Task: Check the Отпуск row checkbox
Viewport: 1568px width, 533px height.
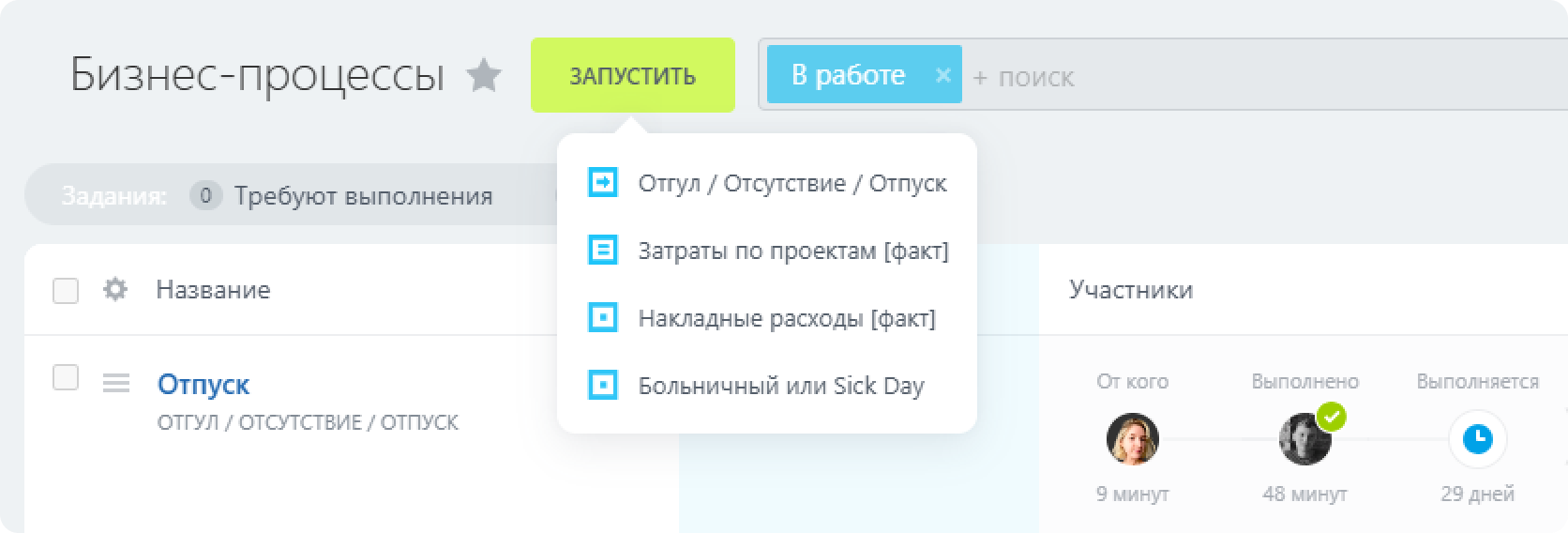Action: pyautogui.click(x=66, y=378)
